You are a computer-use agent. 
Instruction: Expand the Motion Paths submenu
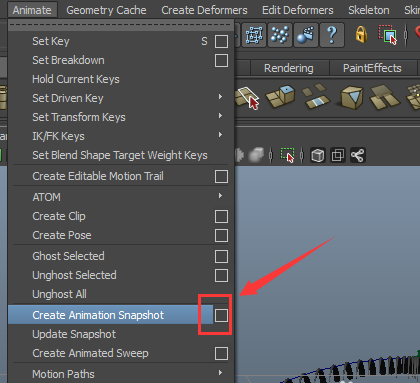pyautogui.click(x=121, y=374)
